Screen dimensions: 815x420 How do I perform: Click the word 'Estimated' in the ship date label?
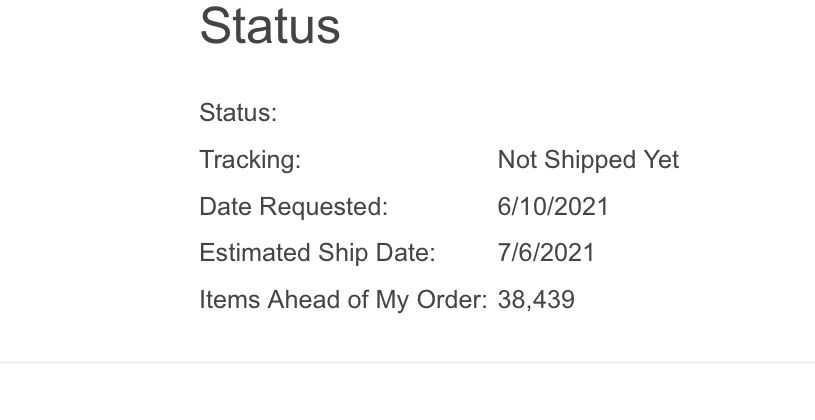tap(255, 253)
